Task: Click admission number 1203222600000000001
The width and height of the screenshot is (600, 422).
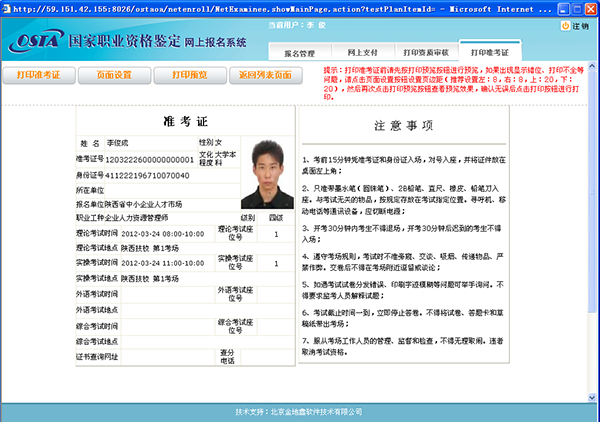Action: coord(150,160)
